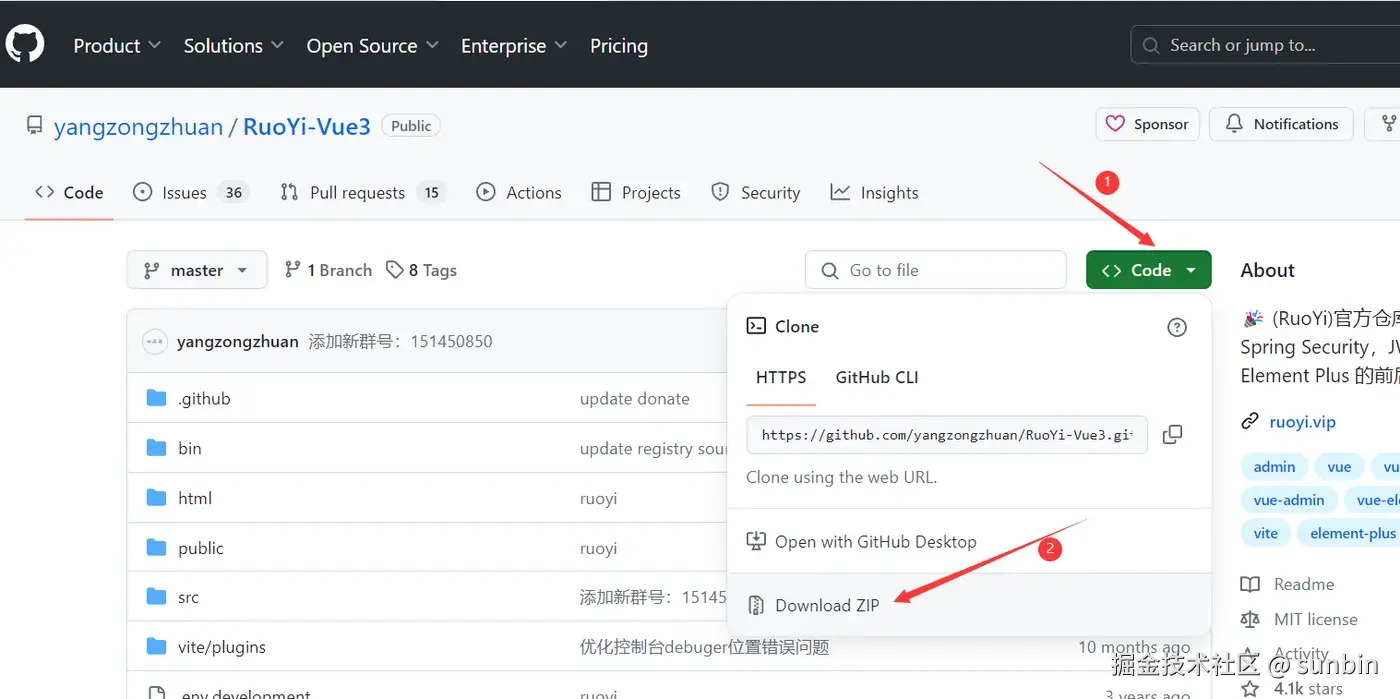The image size is (1400, 699).
Task: Click the bin folder icon
Action: click(x=156, y=448)
